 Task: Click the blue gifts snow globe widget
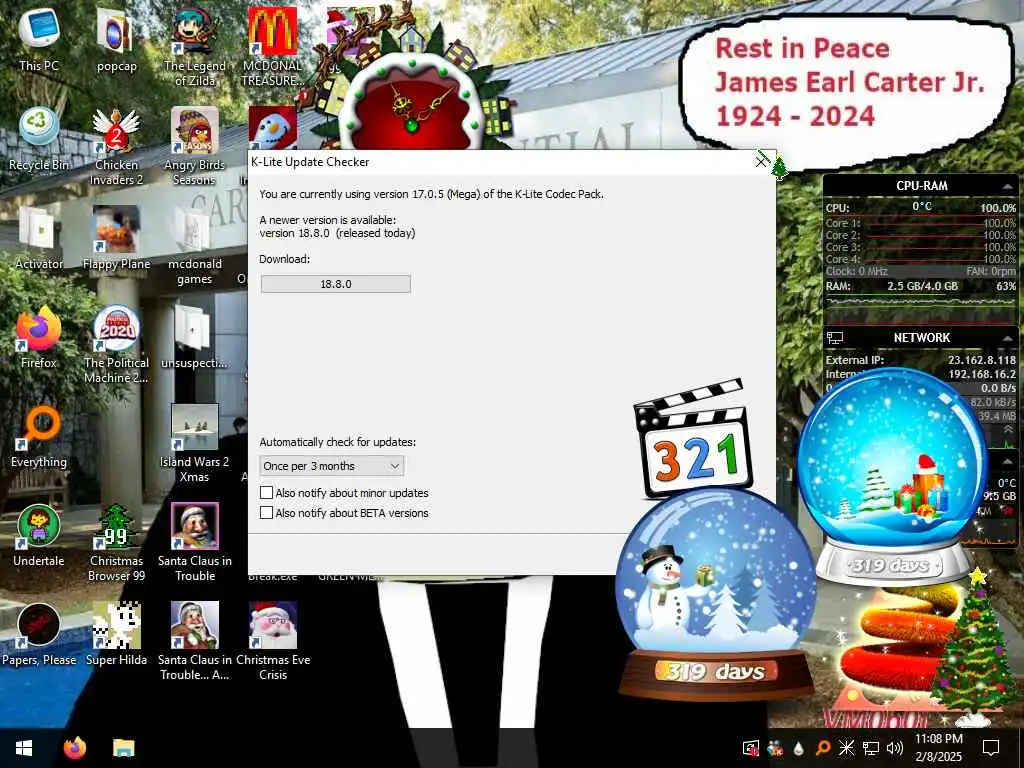(x=893, y=477)
